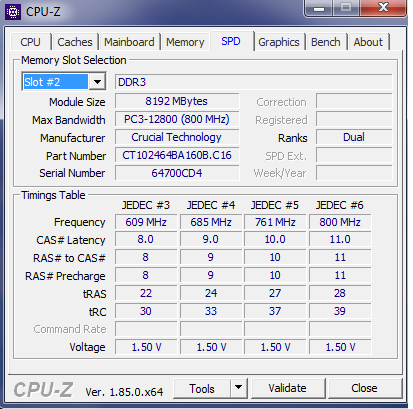Open the Tools dropdown arrow
413x409 pixels.
pos(238,388)
